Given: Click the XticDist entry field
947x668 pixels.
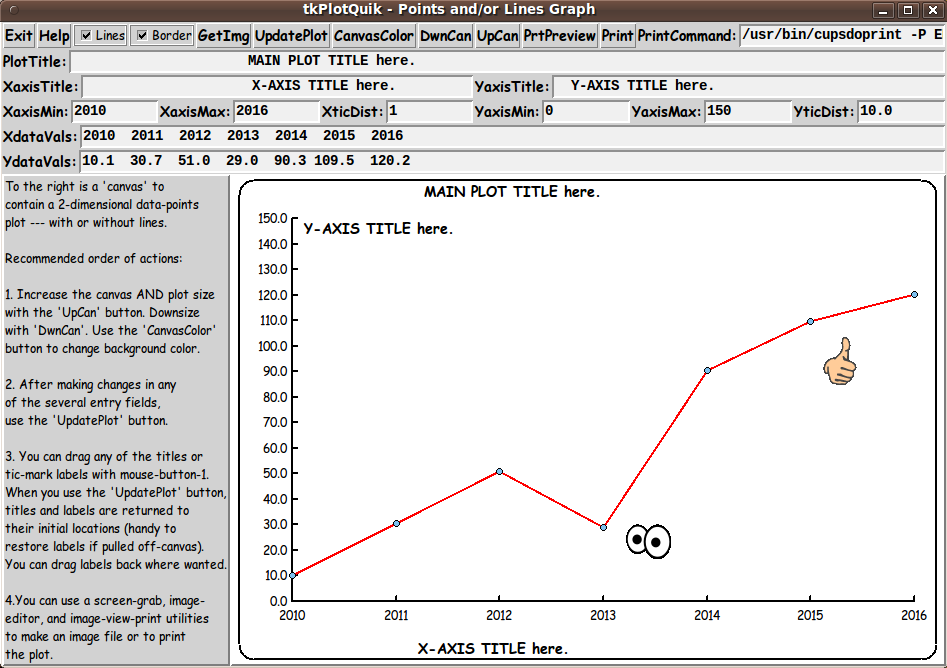Looking at the screenshot, I should [429, 112].
